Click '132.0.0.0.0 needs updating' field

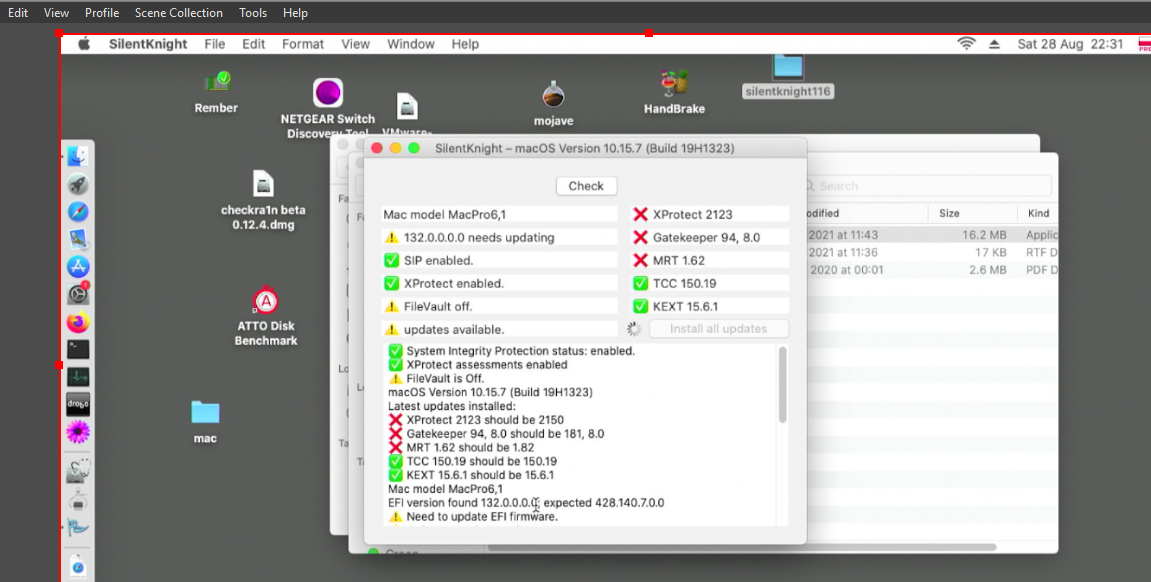[500, 237]
